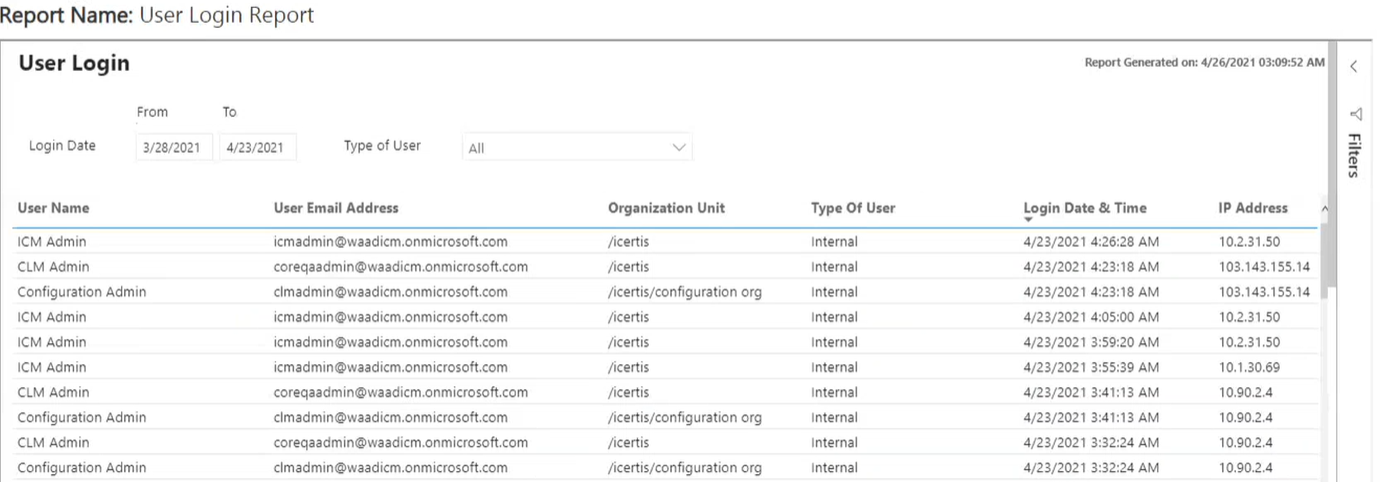Open the Type of User dropdown
Screen dimensions: 1380x482
[577, 147]
